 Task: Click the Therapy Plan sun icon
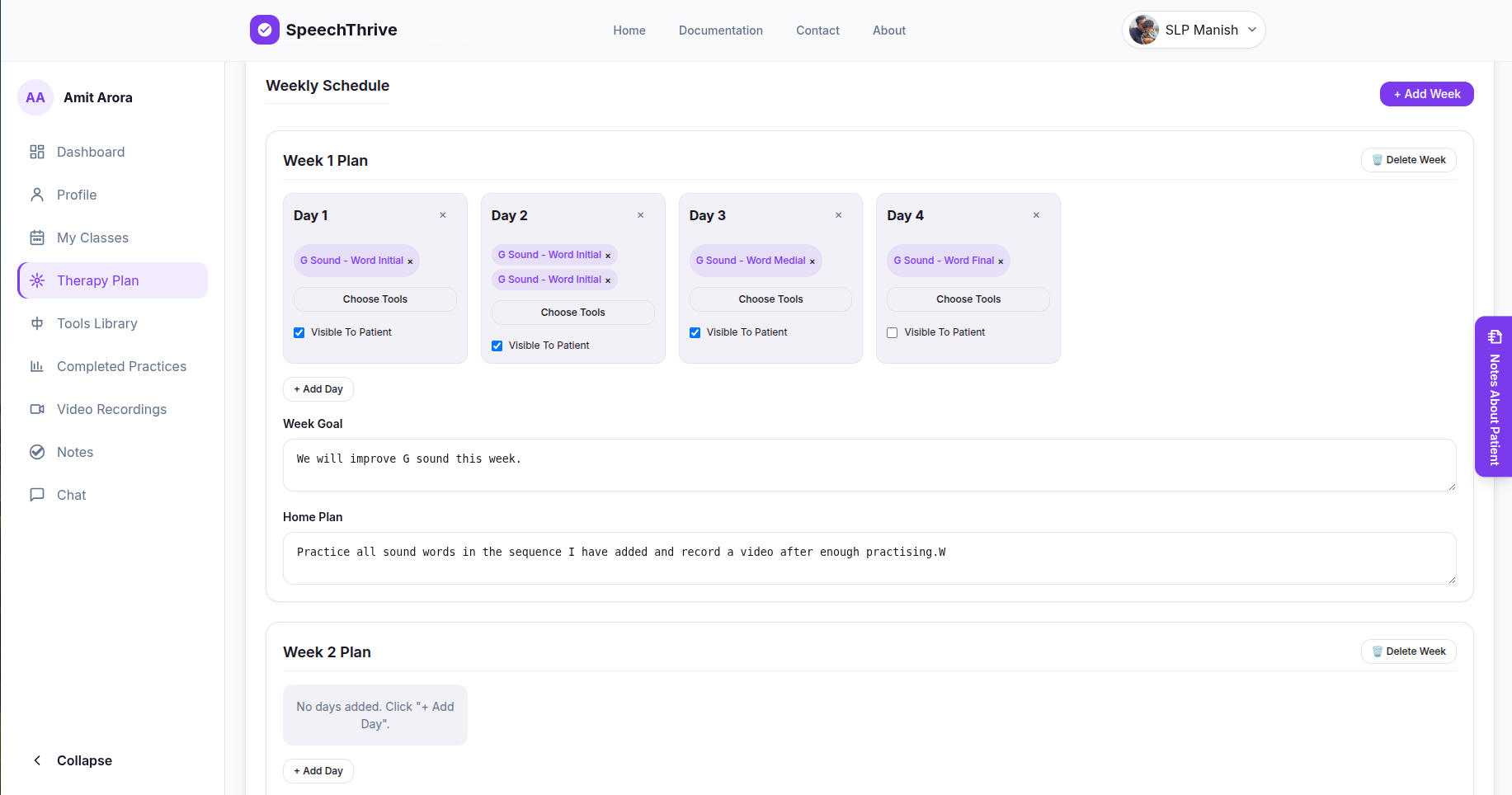[x=37, y=280]
